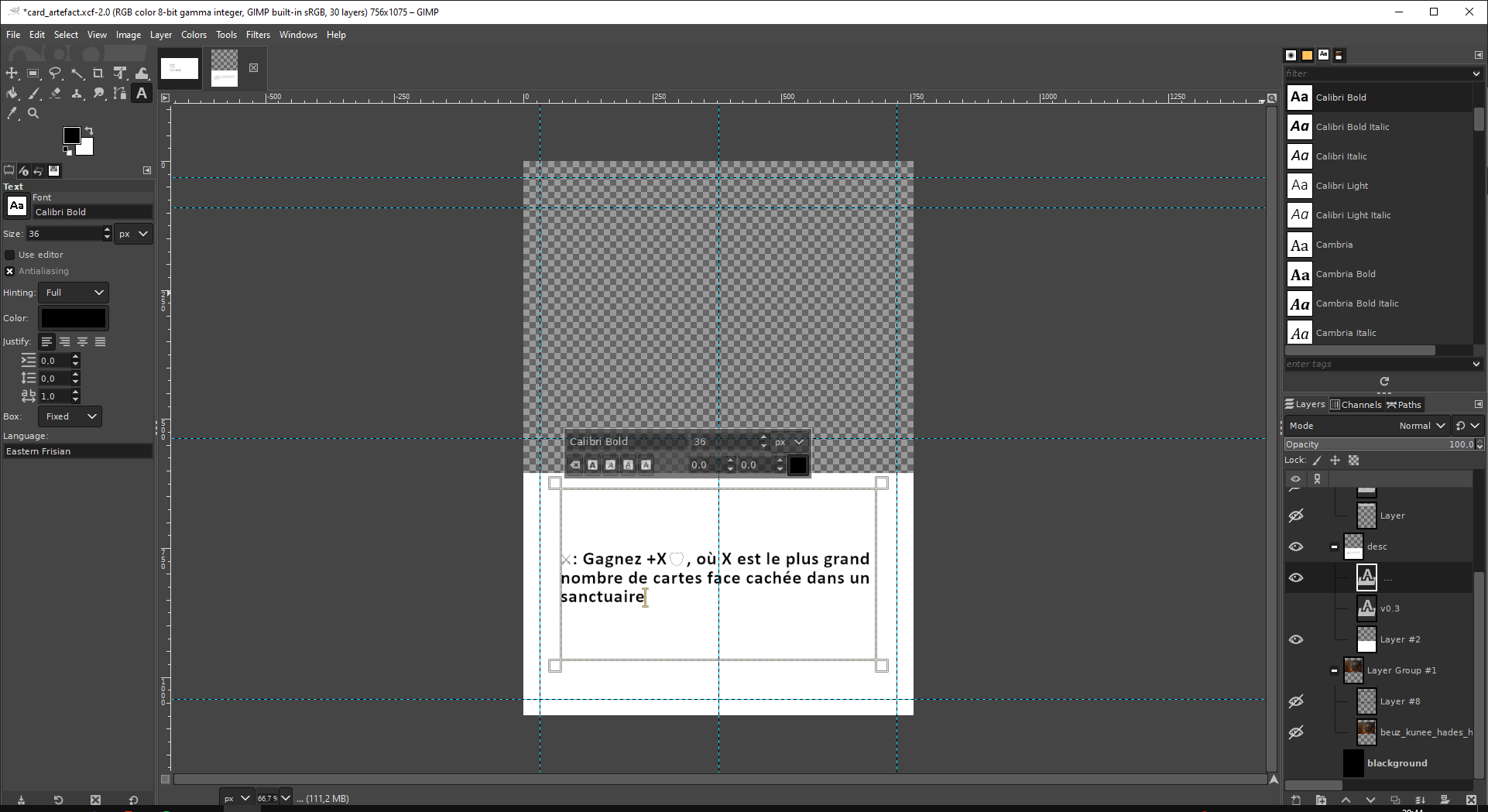1488x812 pixels.
Task: Select the Bucket Fill tool
Action: (x=12, y=94)
